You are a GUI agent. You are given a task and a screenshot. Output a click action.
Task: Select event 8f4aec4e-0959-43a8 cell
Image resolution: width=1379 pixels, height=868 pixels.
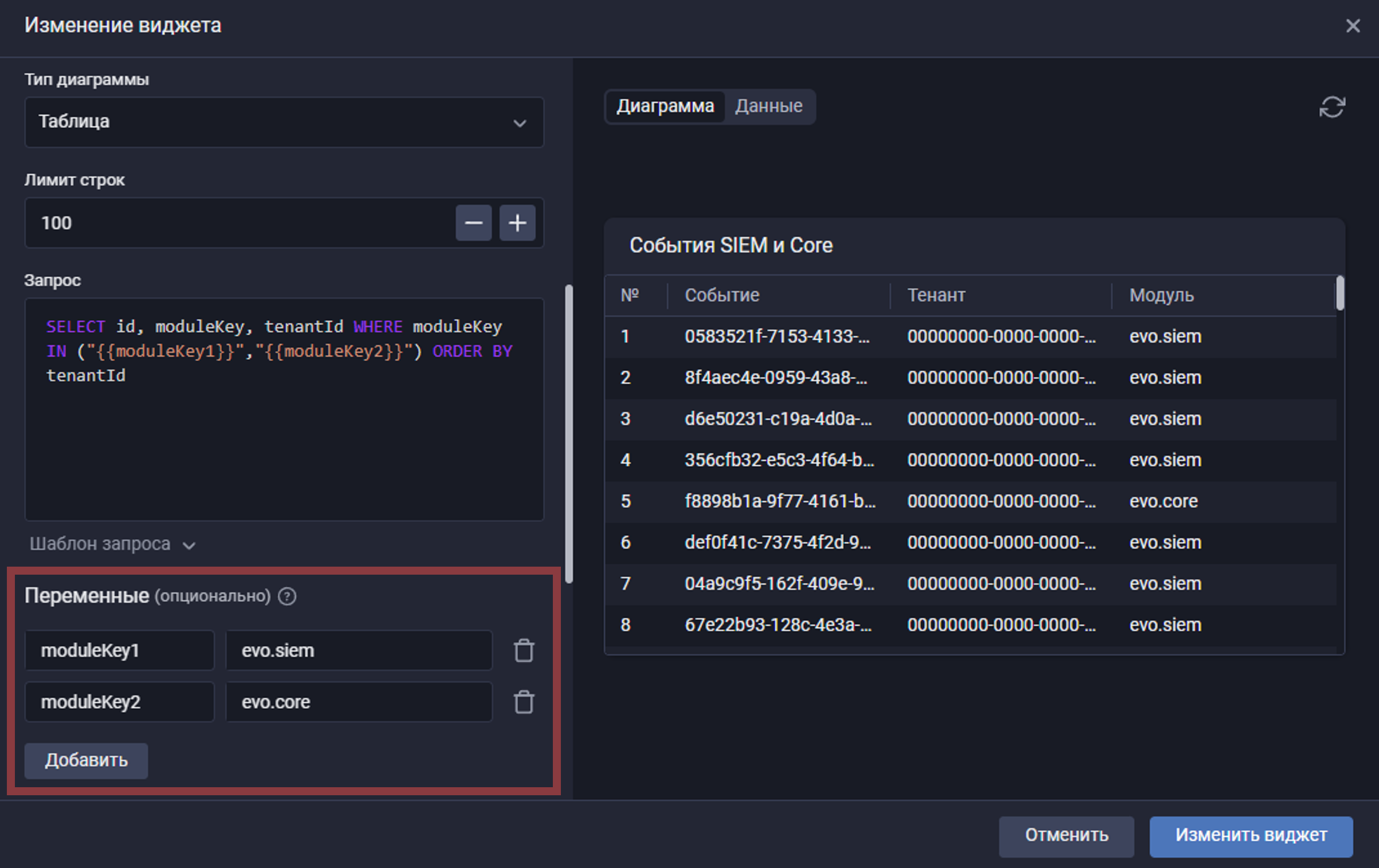776,378
